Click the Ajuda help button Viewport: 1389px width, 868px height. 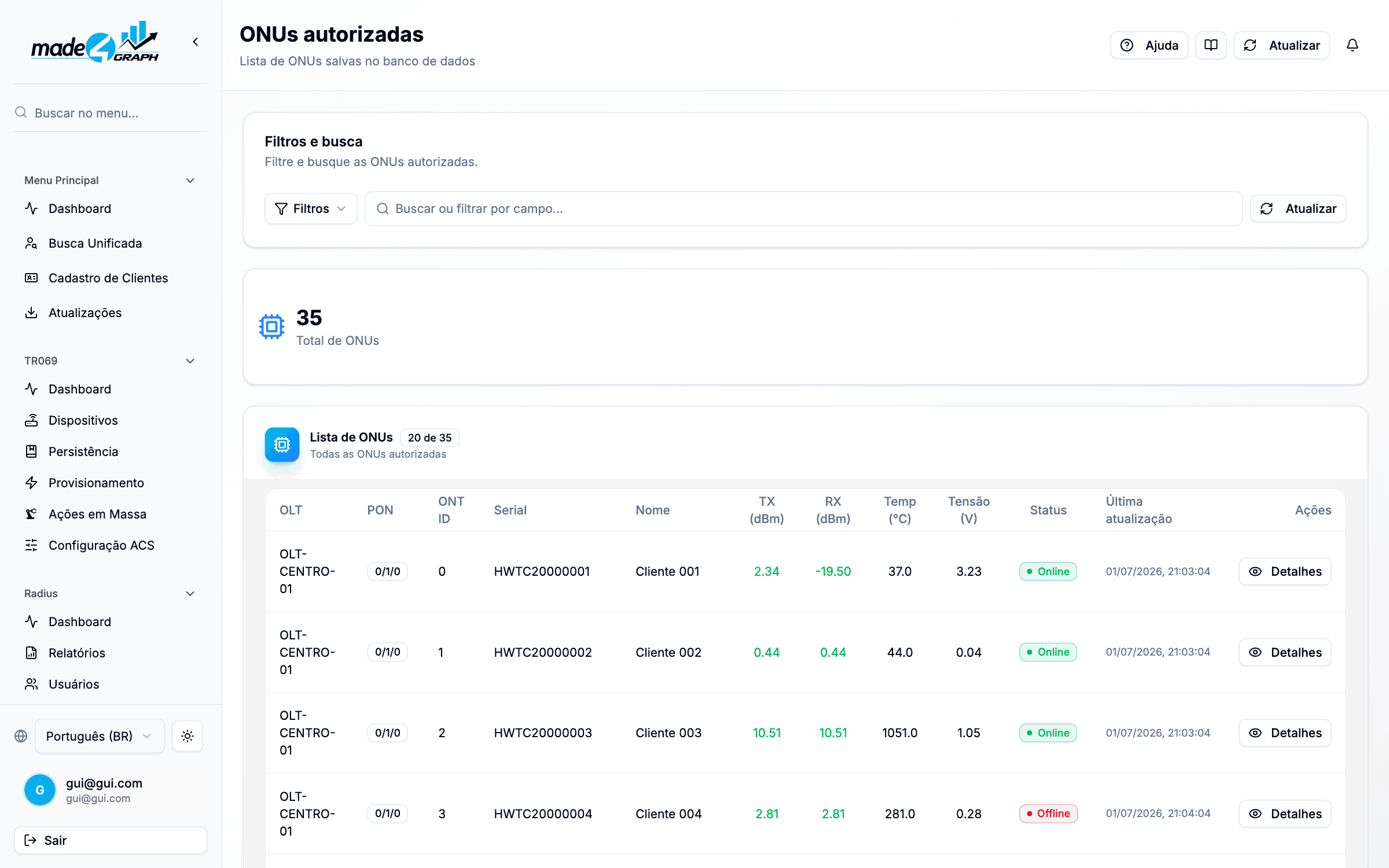(1149, 45)
